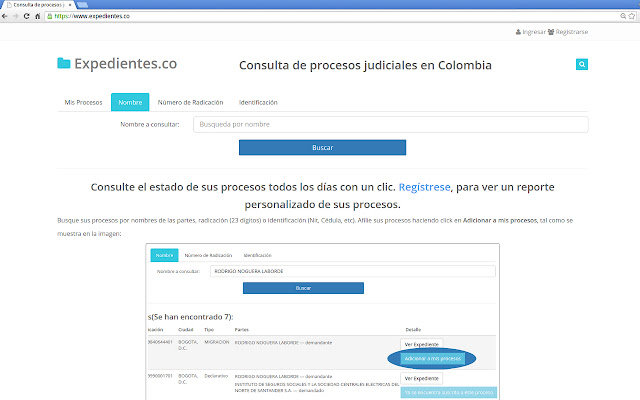The image size is (640, 400).
Task: Click the teal search icon button
Action: coord(582,64)
